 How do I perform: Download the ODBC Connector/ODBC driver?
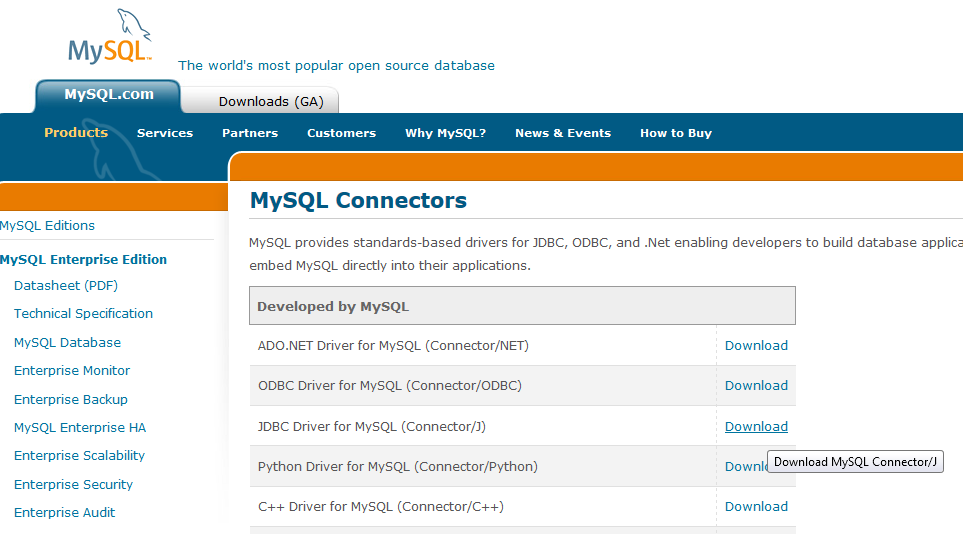tap(756, 386)
